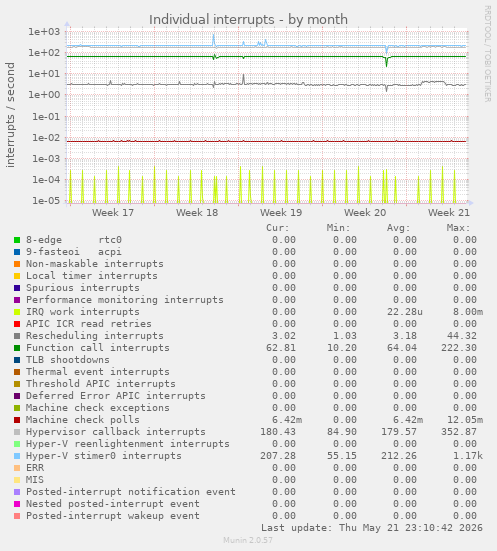This screenshot has width=497, height=551.
Task: Click the gray Rescheduling interrupts swatch
Action: (x=17, y=336)
